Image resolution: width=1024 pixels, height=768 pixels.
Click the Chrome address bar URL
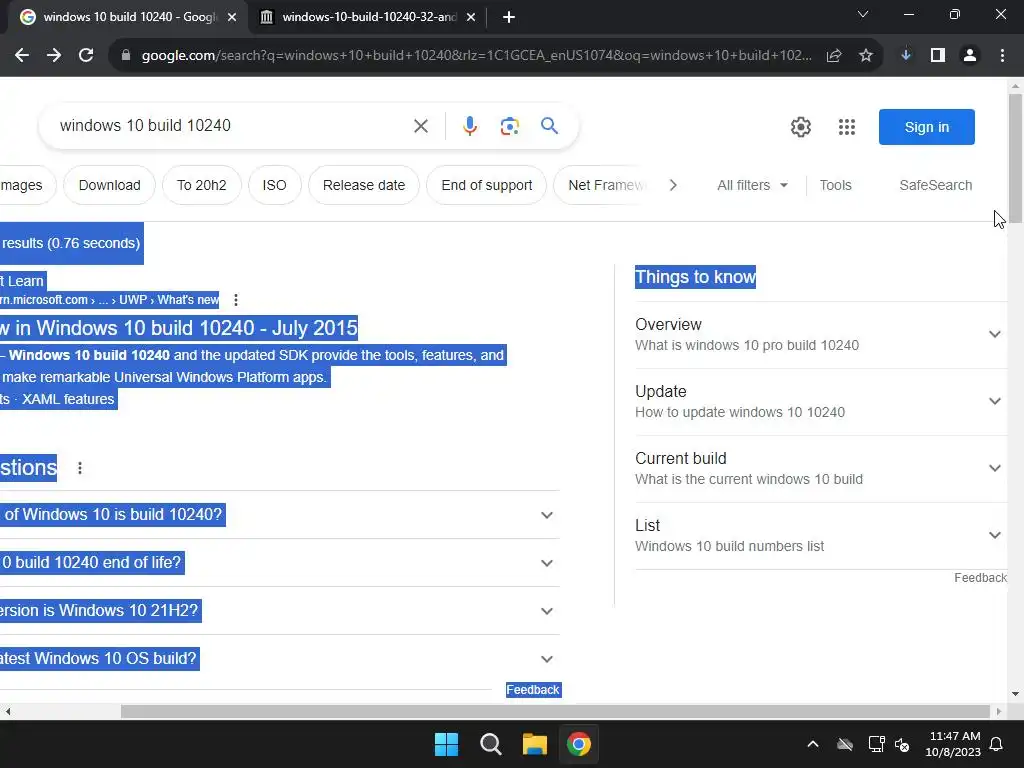coord(477,56)
